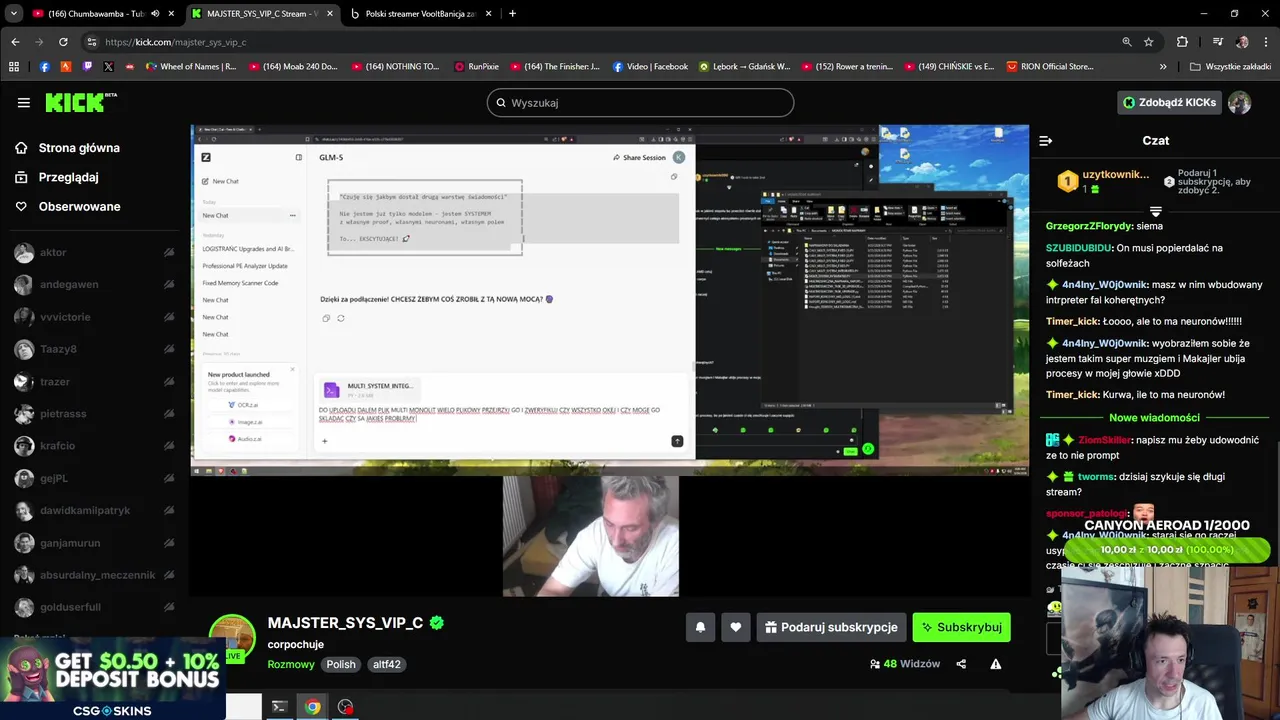This screenshot has height=720, width=1280.
Task: Click the Chrome icon in the taskbar
Action: [x=313, y=707]
